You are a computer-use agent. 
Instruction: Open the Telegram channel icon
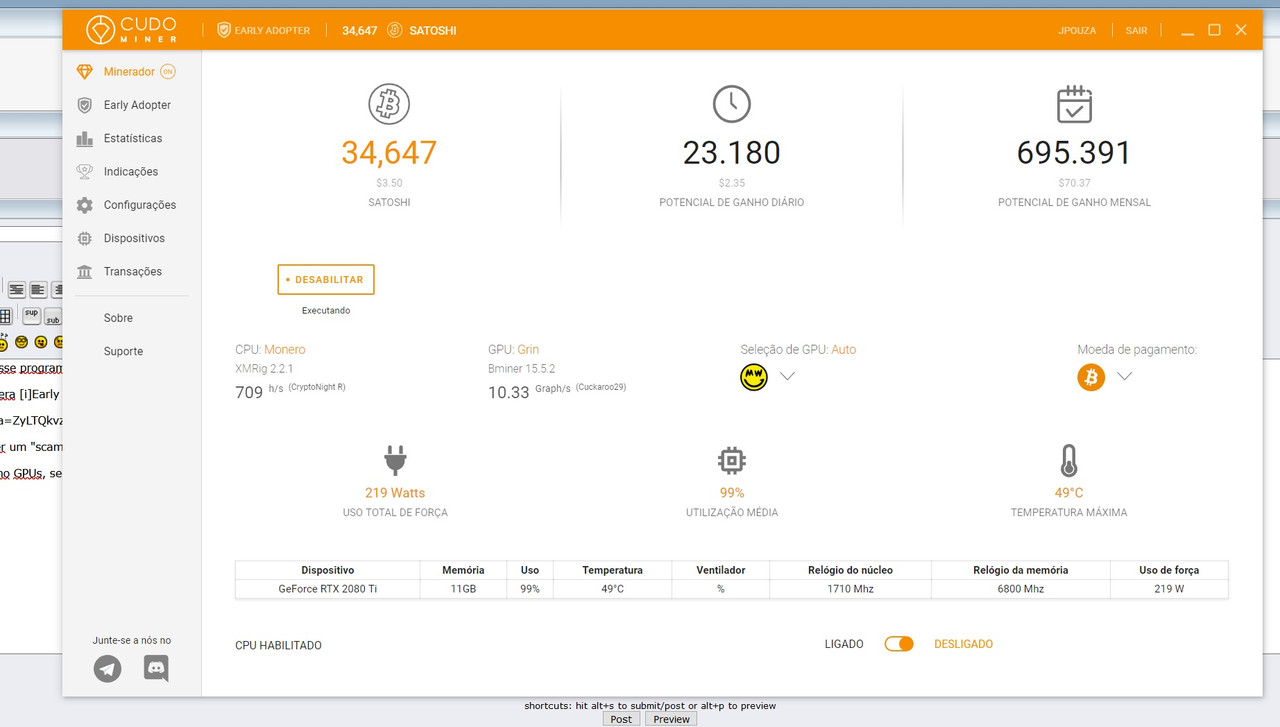pyautogui.click(x=108, y=668)
